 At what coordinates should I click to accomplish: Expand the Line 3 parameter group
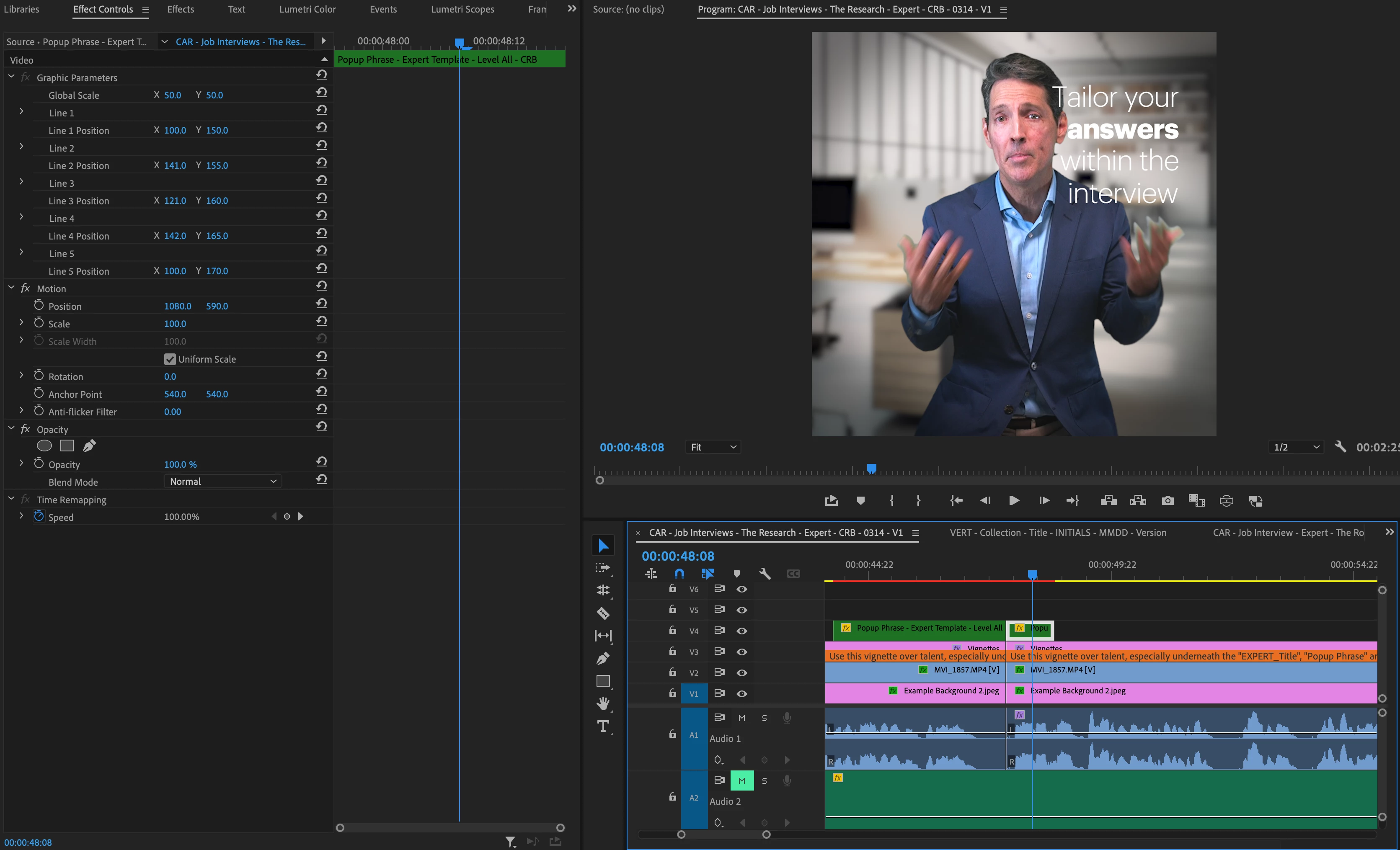22,182
